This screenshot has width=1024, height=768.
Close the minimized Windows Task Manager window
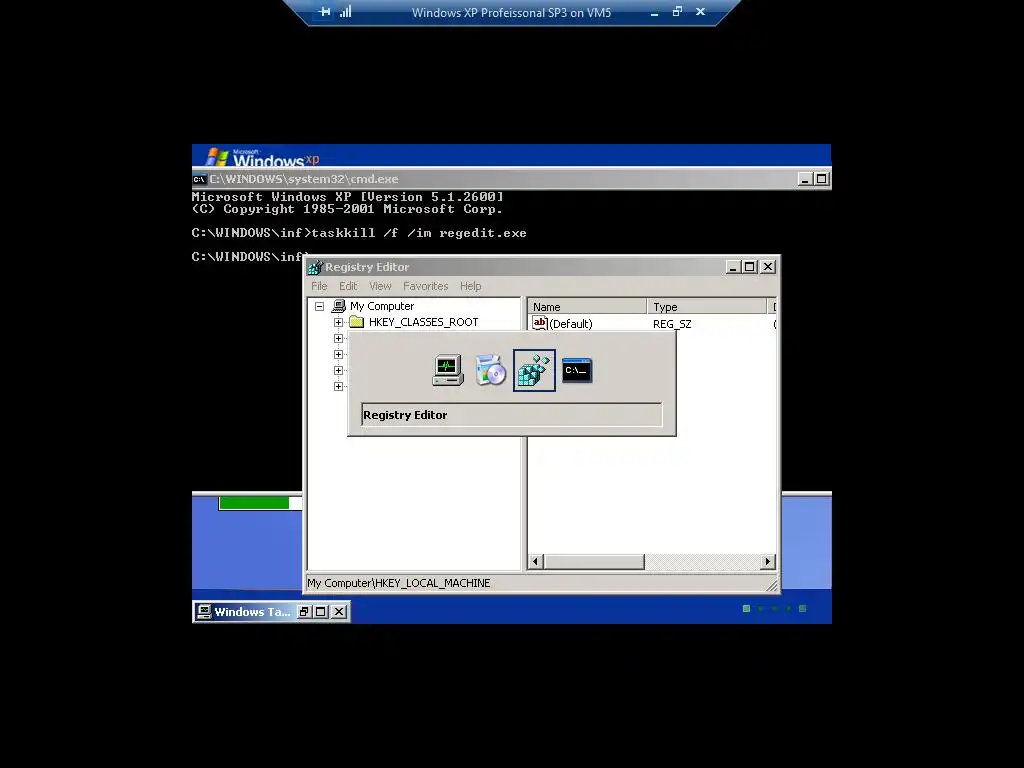(x=339, y=612)
